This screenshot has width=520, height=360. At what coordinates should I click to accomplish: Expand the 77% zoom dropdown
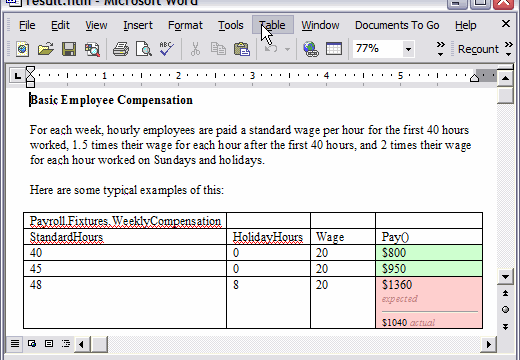click(x=408, y=50)
